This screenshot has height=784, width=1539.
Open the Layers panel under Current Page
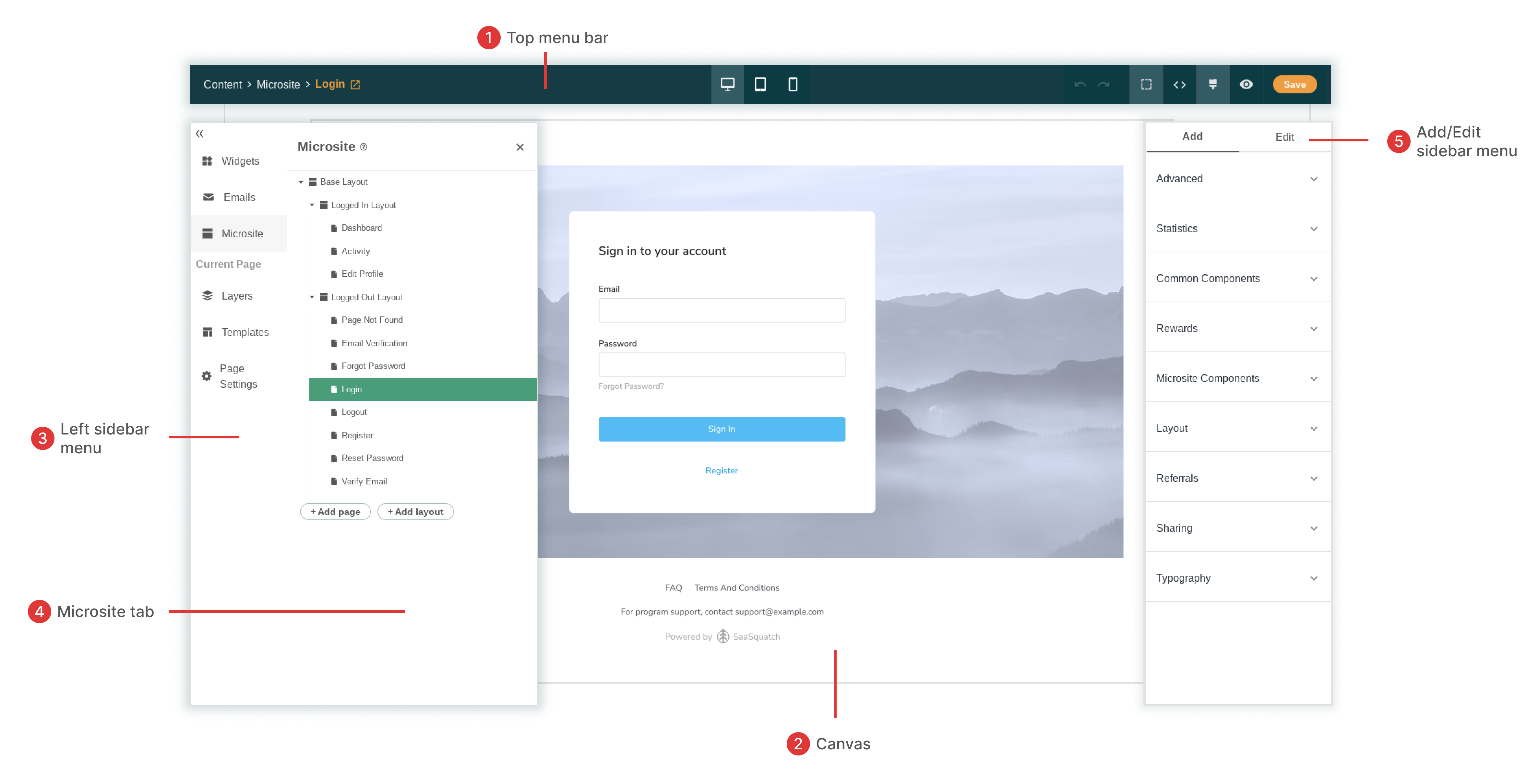[x=237, y=295]
